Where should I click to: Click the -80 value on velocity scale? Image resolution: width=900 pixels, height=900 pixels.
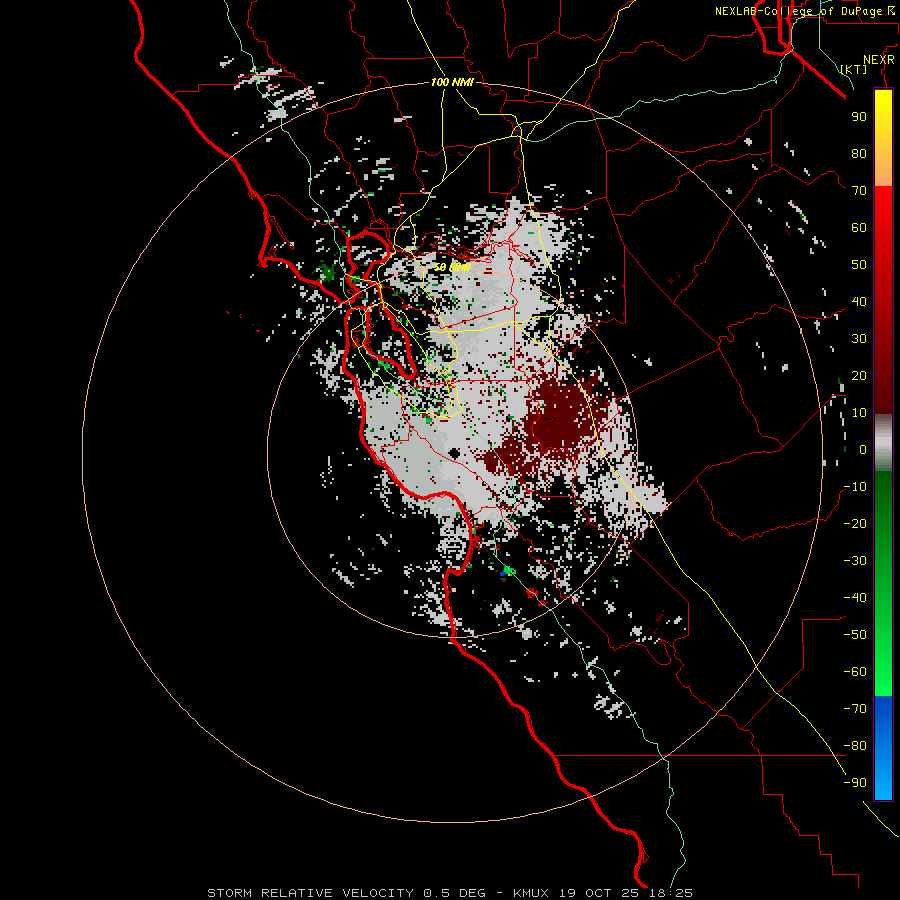pyautogui.click(x=855, y=746)
